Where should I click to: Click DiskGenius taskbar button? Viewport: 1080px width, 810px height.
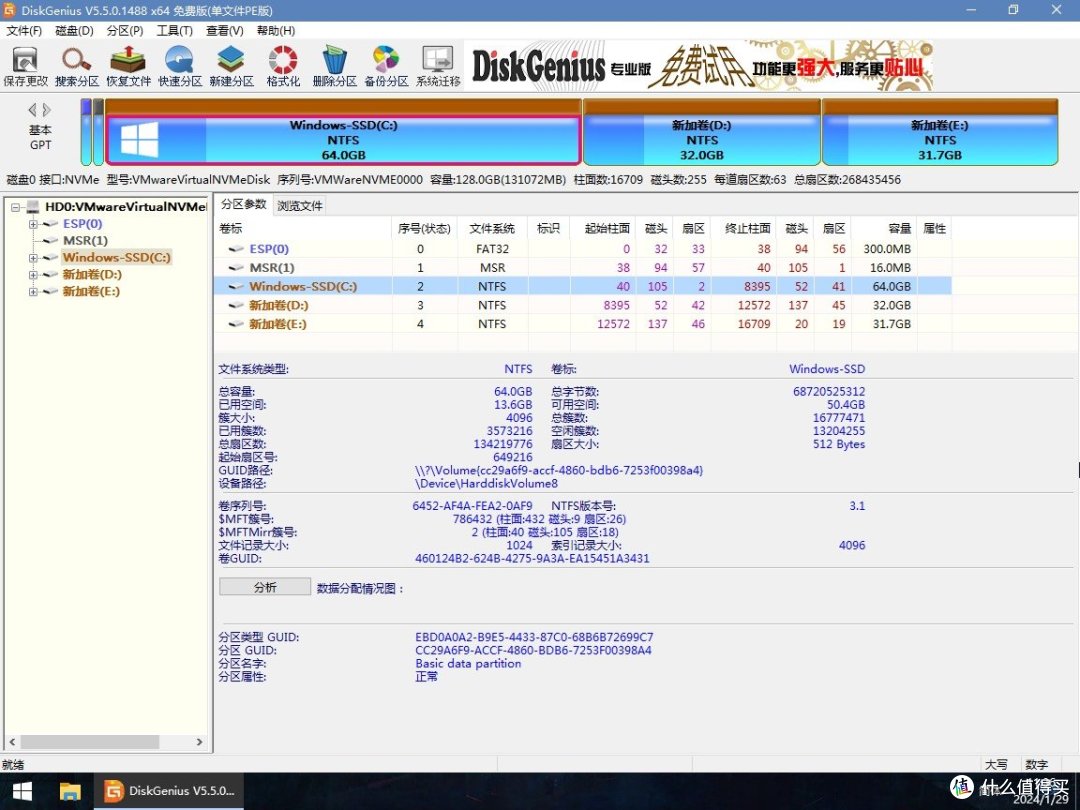(x=169, y=791)
